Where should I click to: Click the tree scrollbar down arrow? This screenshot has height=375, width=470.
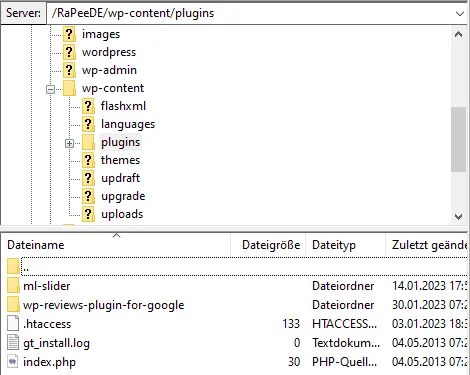(x=459, y=217)
